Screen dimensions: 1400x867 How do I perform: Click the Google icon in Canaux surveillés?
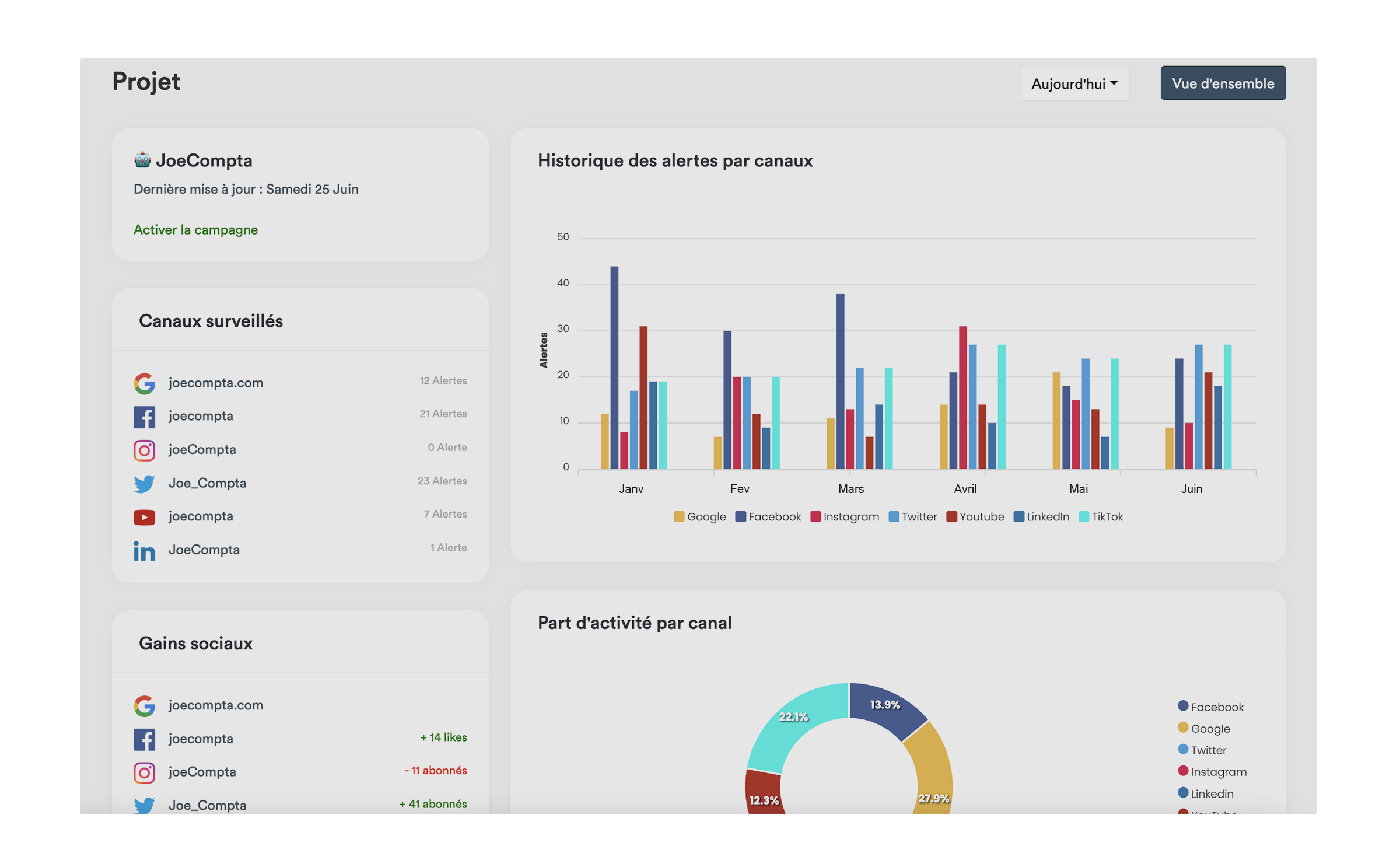click(x=144, y=383)
